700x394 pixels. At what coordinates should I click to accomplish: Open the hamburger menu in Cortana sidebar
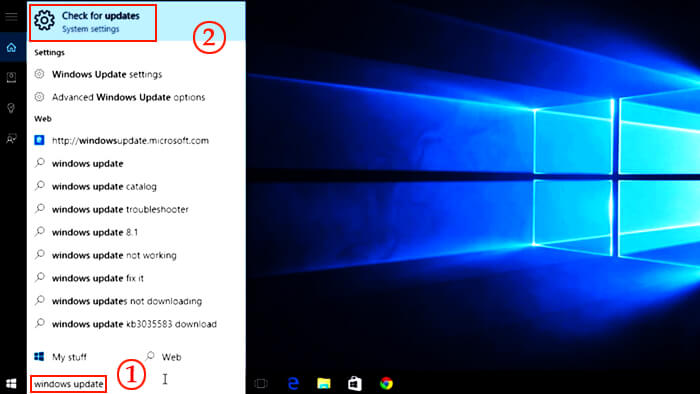(x=11, y=17)
